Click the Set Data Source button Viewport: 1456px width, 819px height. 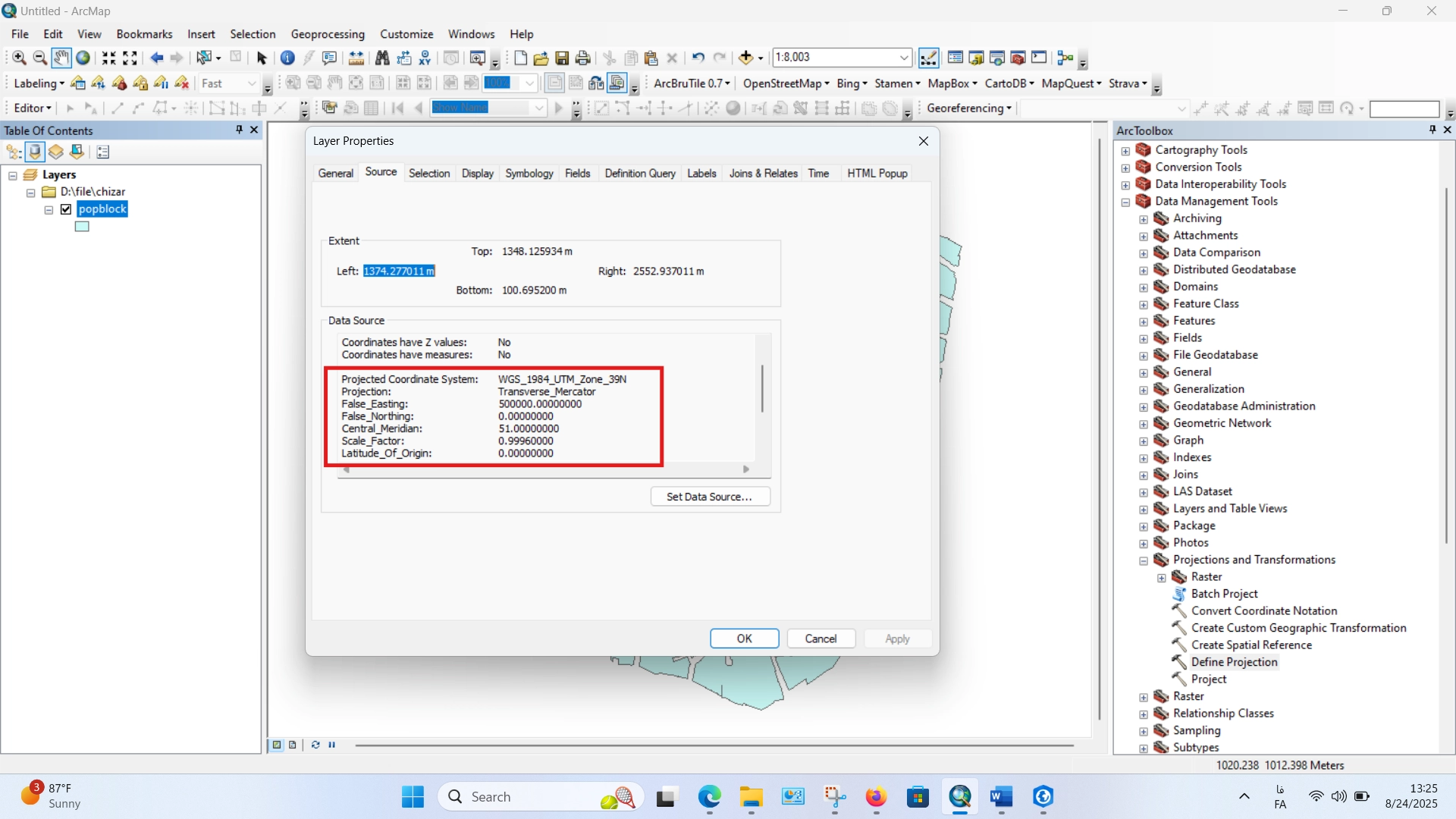710,497
